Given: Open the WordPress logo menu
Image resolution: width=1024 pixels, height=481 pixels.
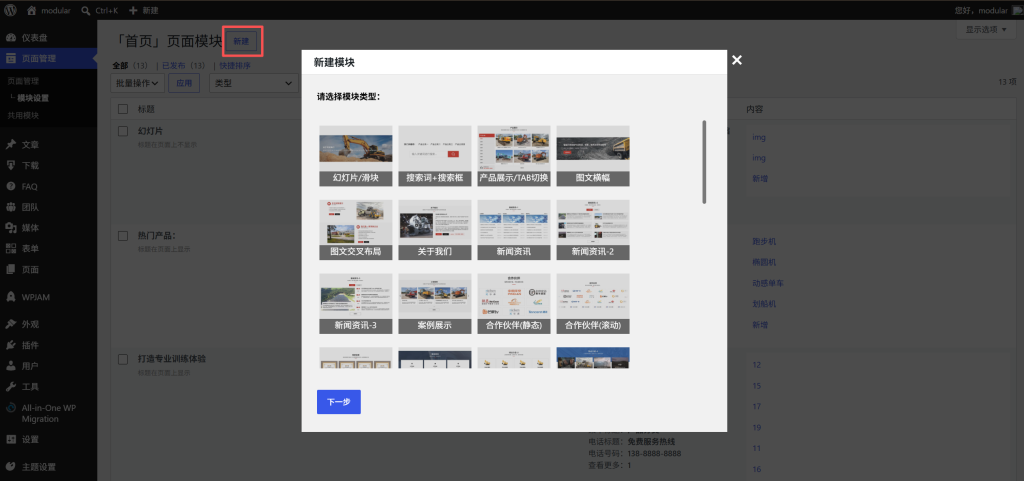Looking at the screenshot, I should click(11, 10).
